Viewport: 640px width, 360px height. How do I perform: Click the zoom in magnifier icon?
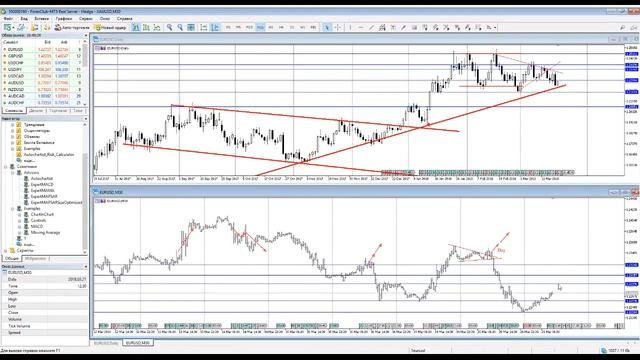coord(169,27)
